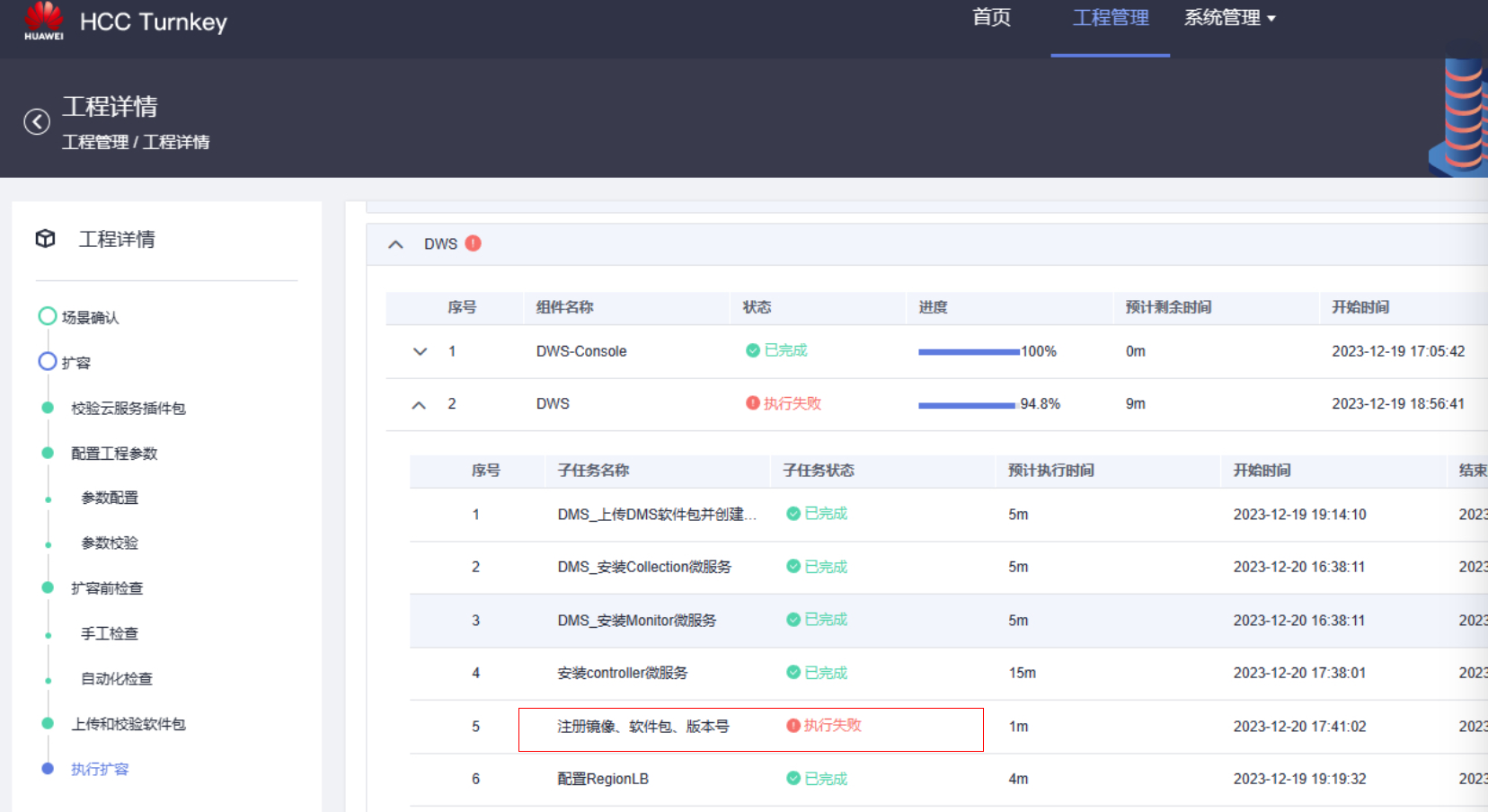Click the DWS-Console 100% progress bar
The height and width of the screenshot is (812, 1488).
point(969,352)
